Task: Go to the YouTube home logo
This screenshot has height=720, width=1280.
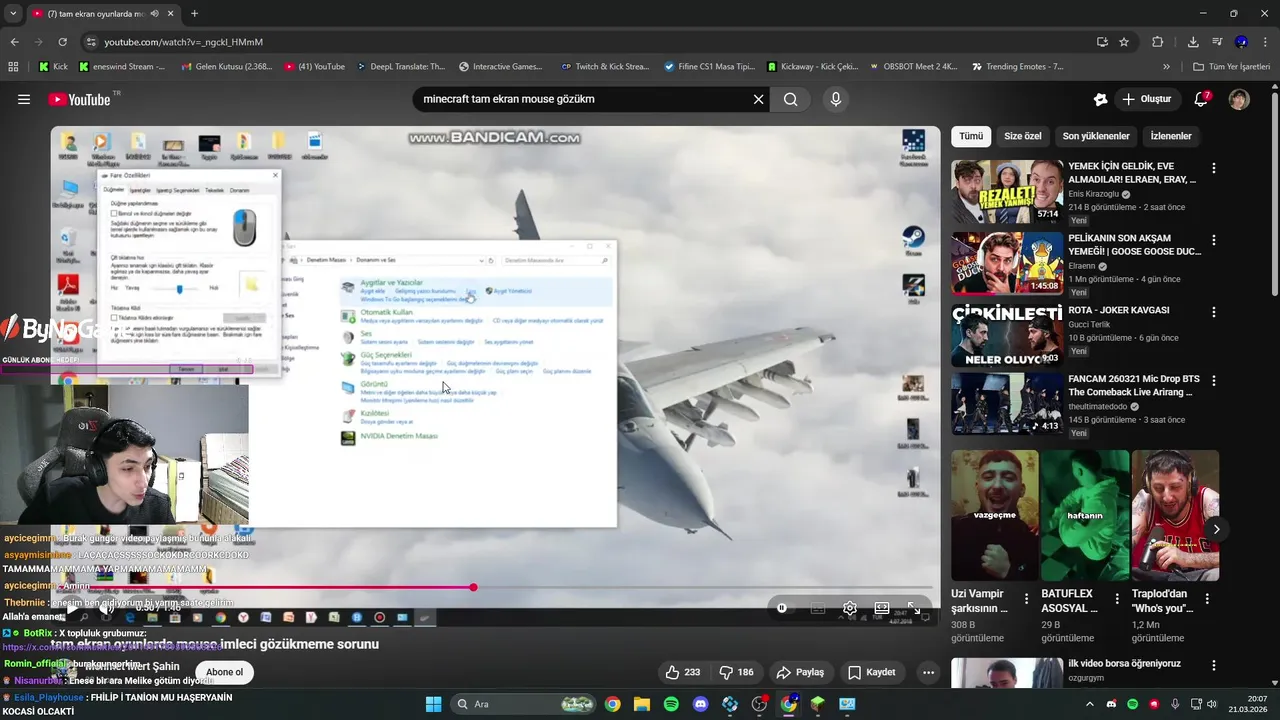Action: 79,99
